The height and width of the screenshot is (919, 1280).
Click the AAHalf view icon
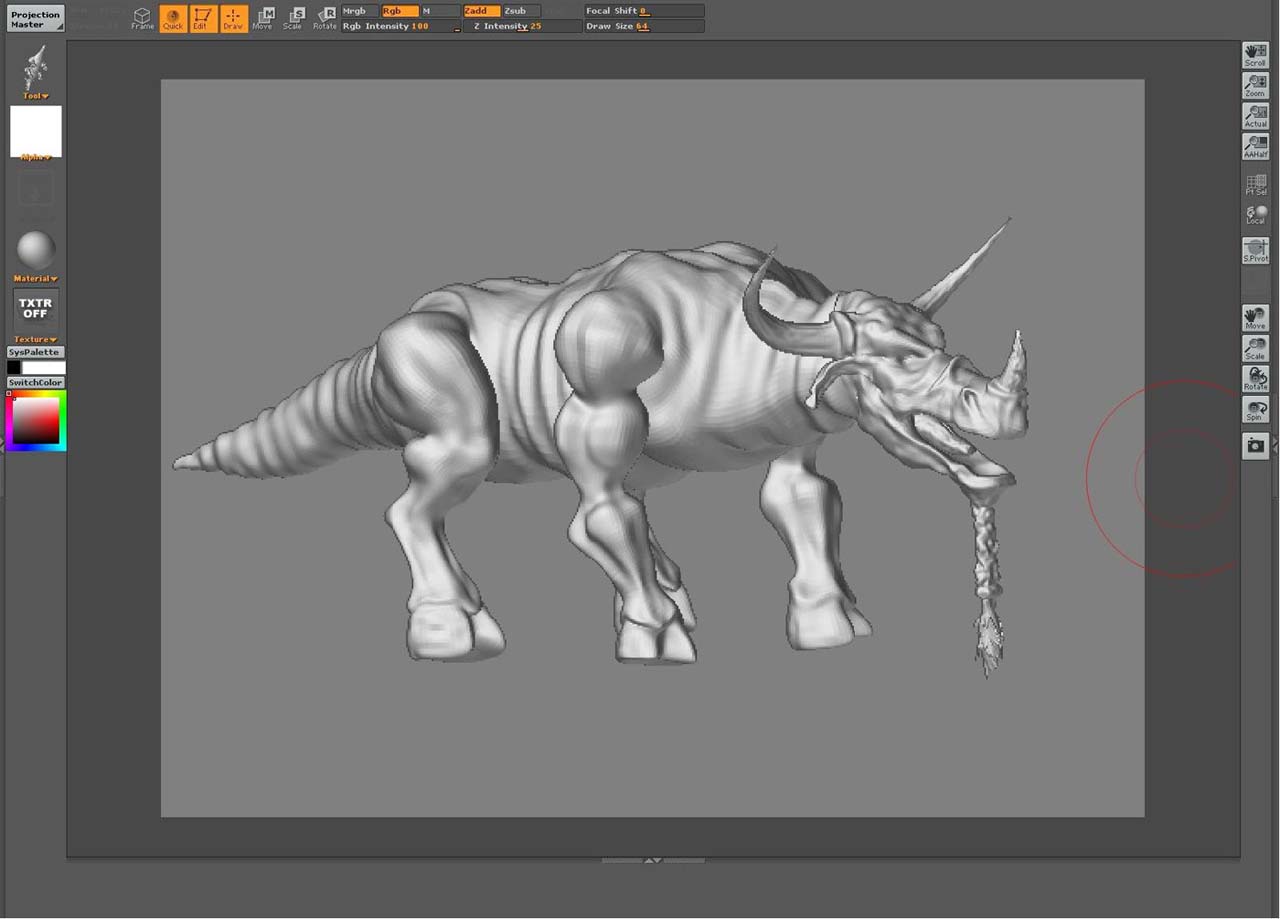click(x=1255, y=147)
